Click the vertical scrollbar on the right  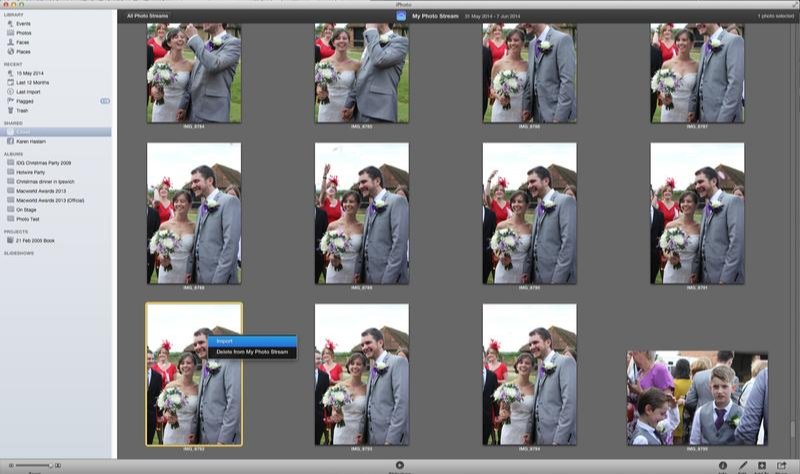(x=794, y=429)
